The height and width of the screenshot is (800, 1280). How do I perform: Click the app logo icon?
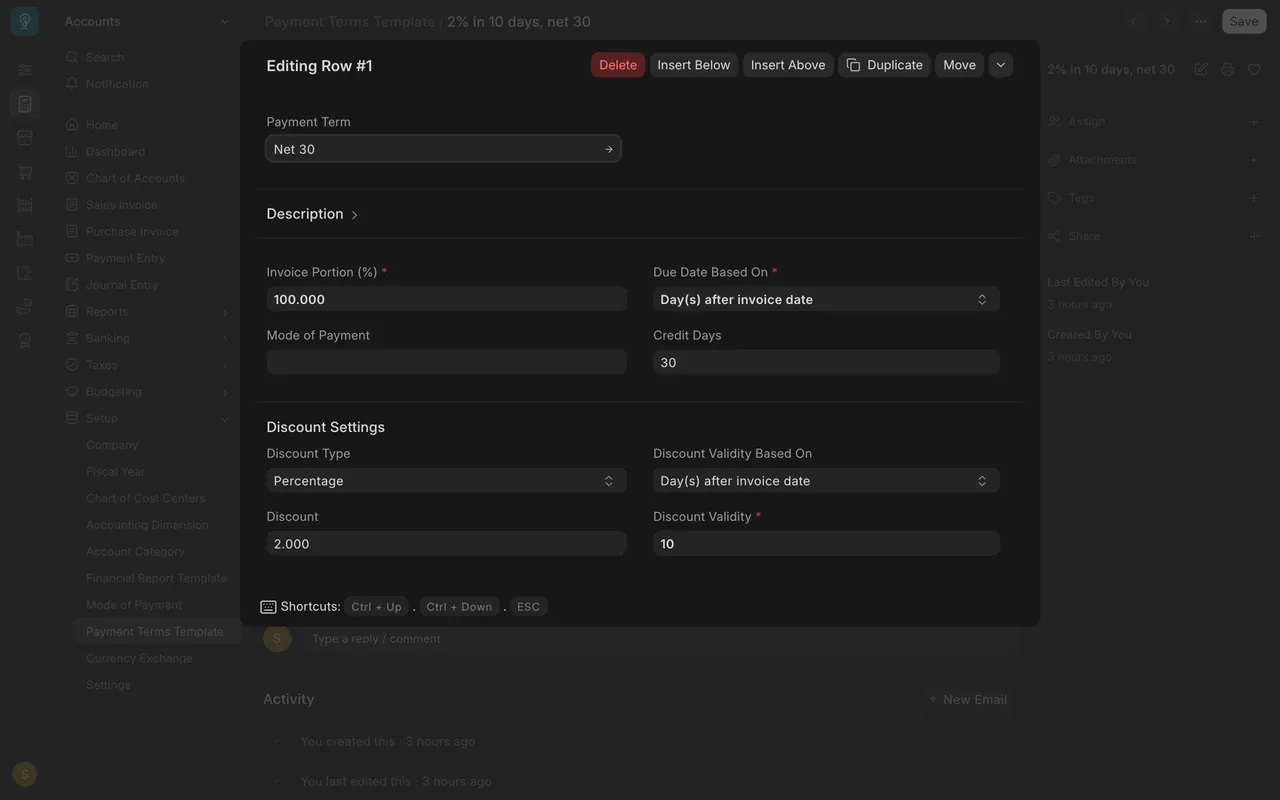pyautogui.click(x=25, y=21)
